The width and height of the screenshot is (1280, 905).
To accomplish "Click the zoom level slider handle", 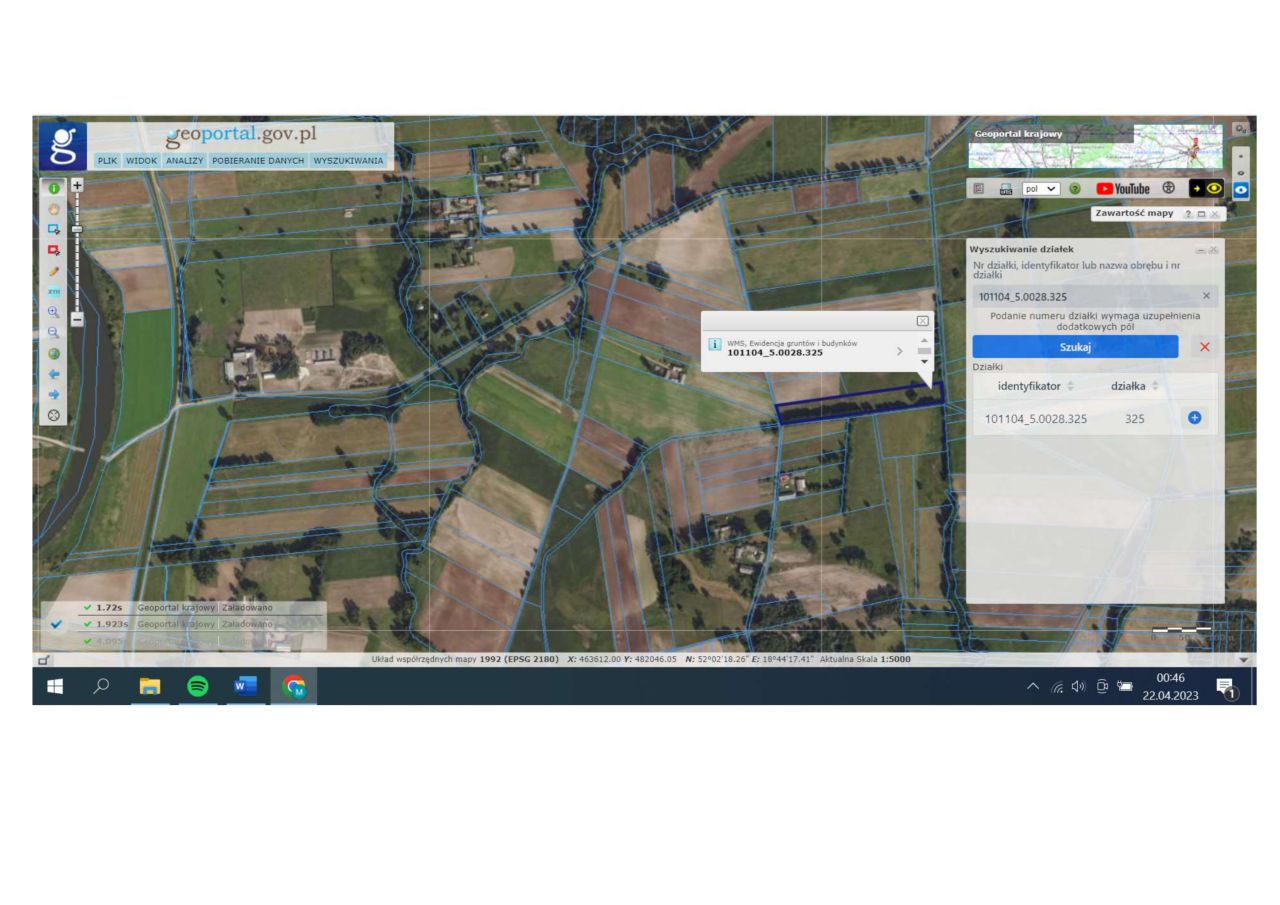I will [77, 229].
